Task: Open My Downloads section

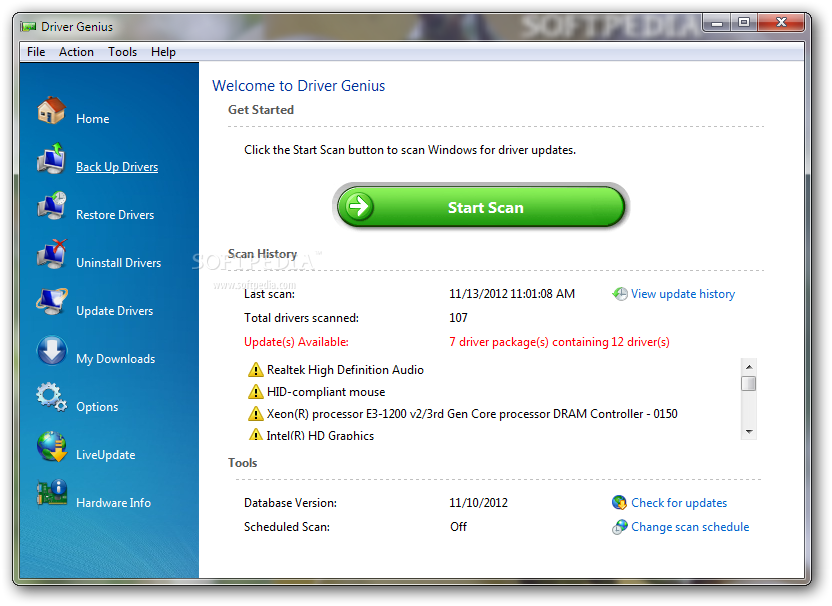Action: tap(116, 359)
